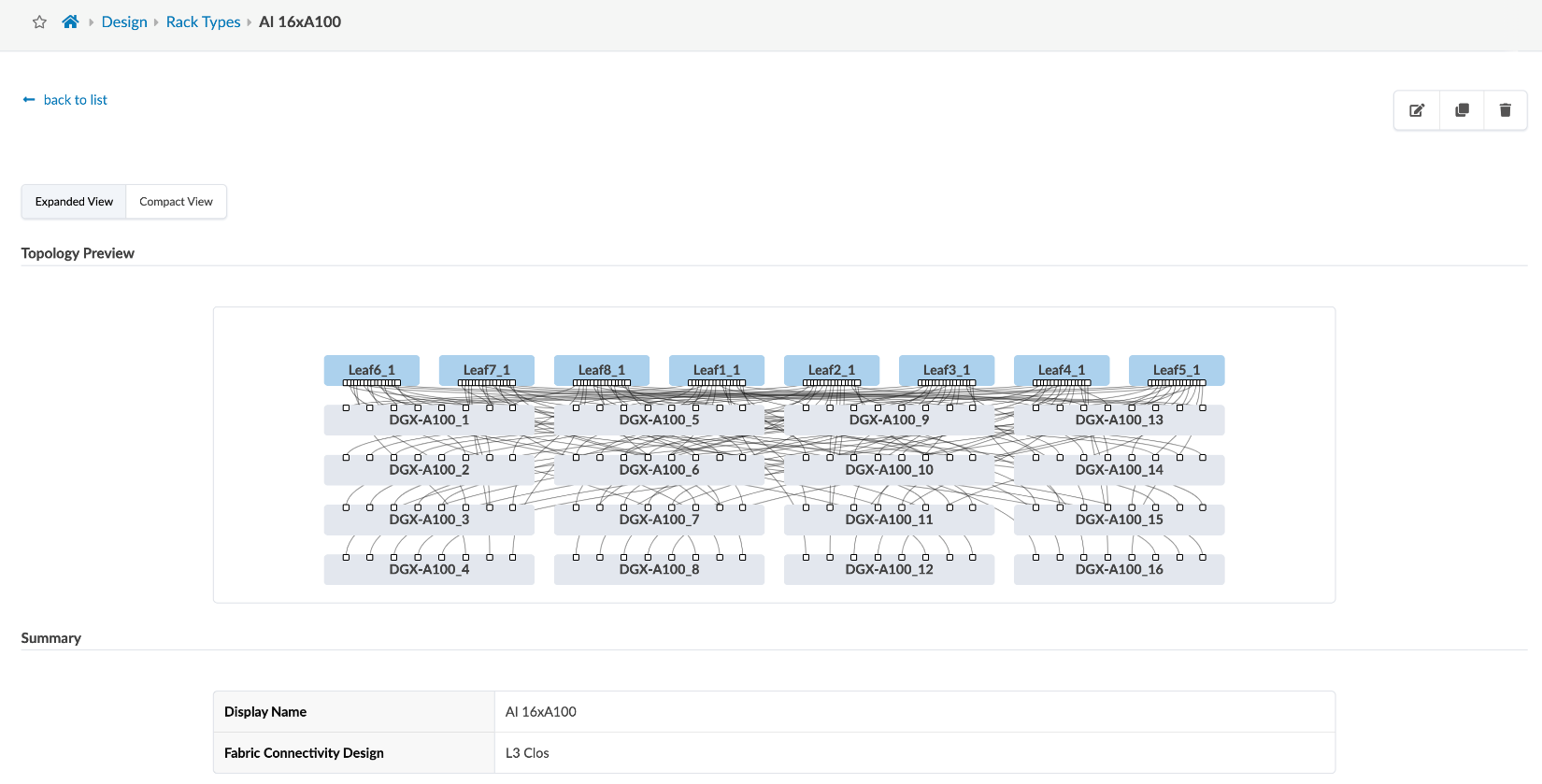Click the AI 16xA100 breadcrumb title
Image resolution: width=1542 pixels, height=784 pixels.
300,21
